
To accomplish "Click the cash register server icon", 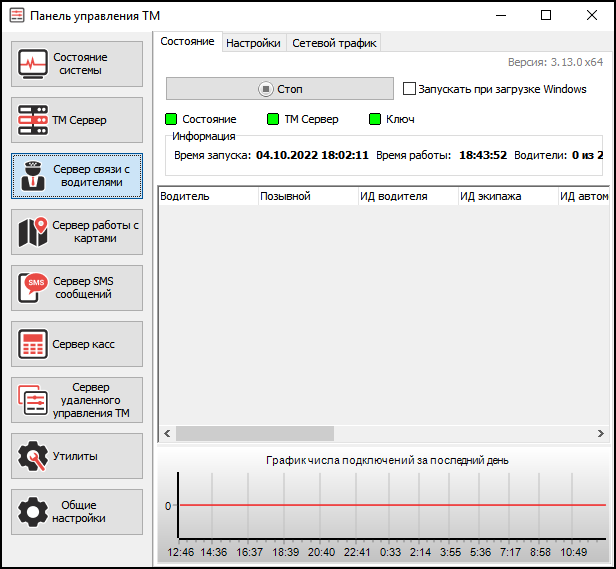I will (34, 344).
